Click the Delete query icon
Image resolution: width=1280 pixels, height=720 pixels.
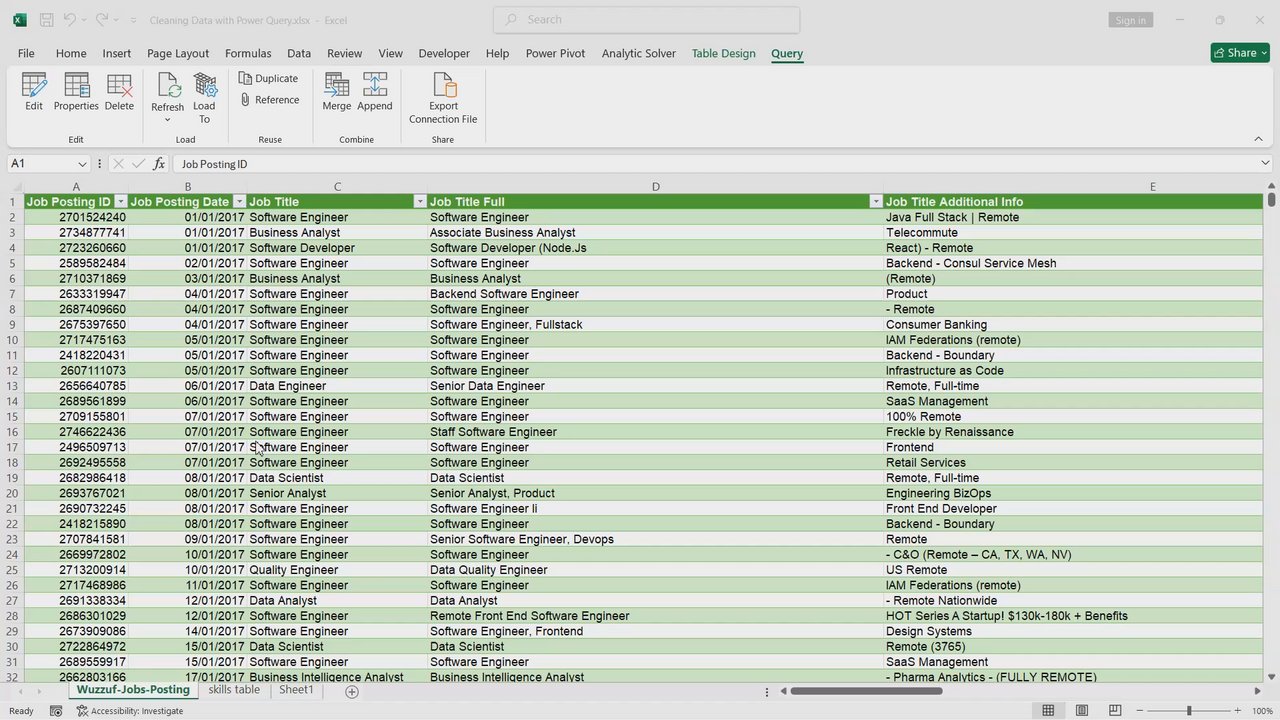[x=119, y=92]
